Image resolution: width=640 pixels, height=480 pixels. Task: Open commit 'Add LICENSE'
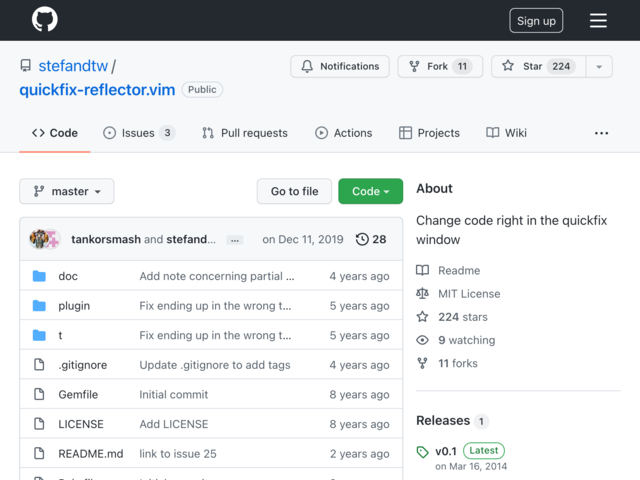click(x=173, y=424)
